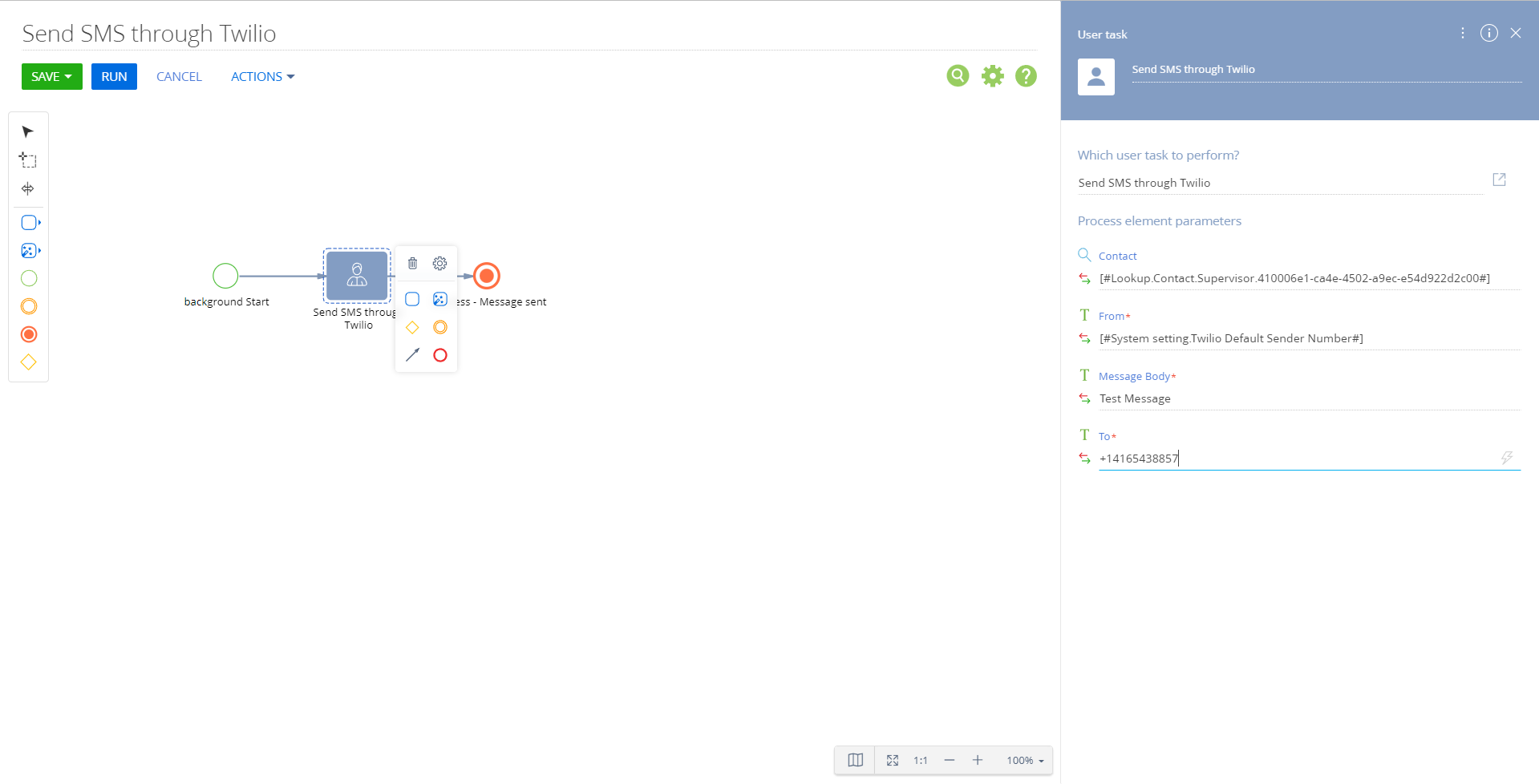This screenshot has height=784, width=1539.
Task: Open the info panel icon on User task header
Action: tap(1489, 33)
